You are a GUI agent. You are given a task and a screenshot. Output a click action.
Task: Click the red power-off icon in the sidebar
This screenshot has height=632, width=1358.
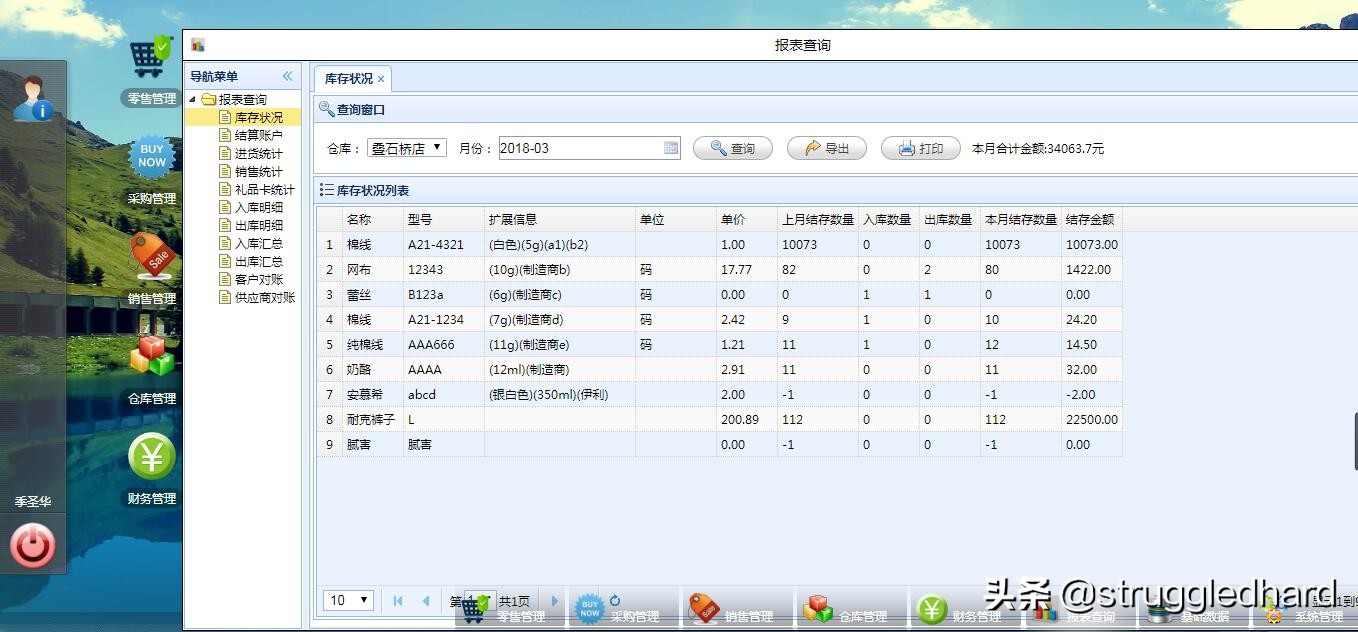click(x=33, y=545)
